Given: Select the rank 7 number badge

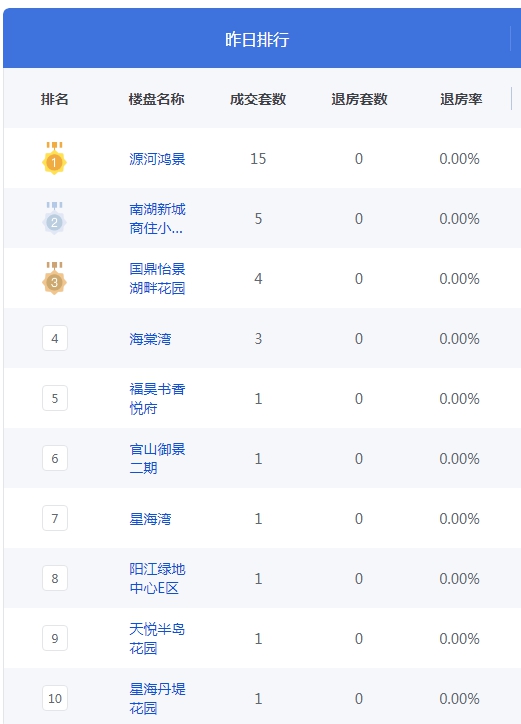Looking at the screenshot, I should pyautogui.click(x=55, y=519).
